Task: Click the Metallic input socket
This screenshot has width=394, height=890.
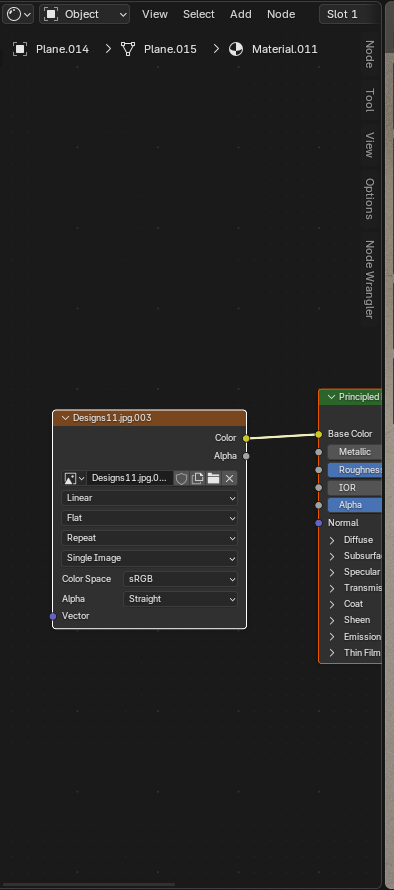Action: (318, 452)
